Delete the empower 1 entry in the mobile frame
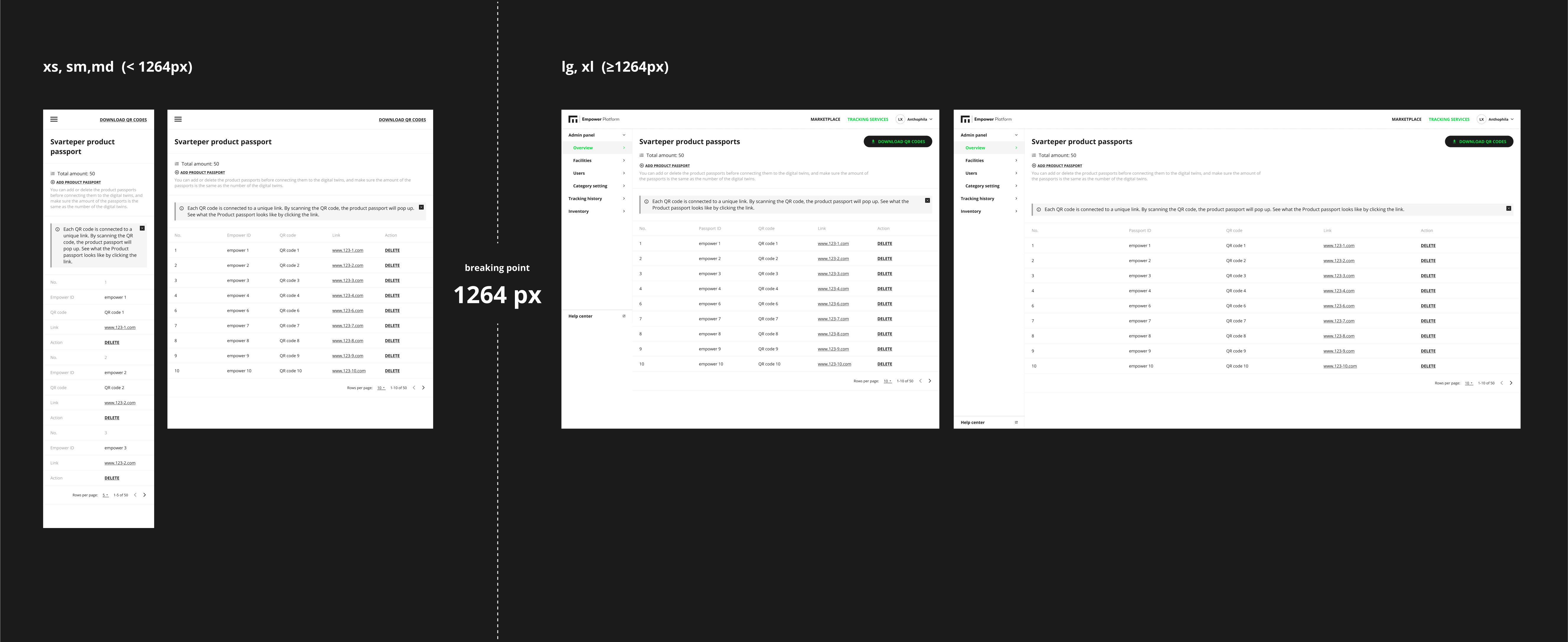The width and height of the screenshot is (1568, 642). pyautogui.click(x=112, y=342)
